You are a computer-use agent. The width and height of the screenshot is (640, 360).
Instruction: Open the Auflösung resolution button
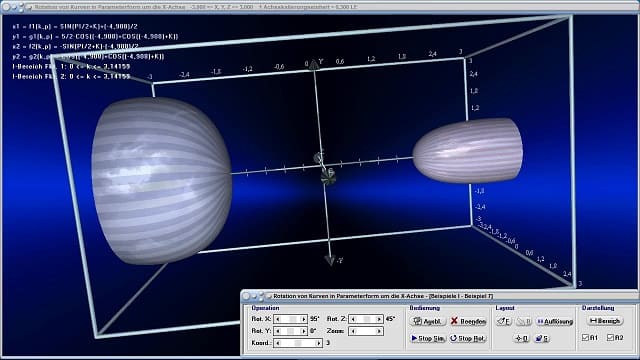(555, 321)
